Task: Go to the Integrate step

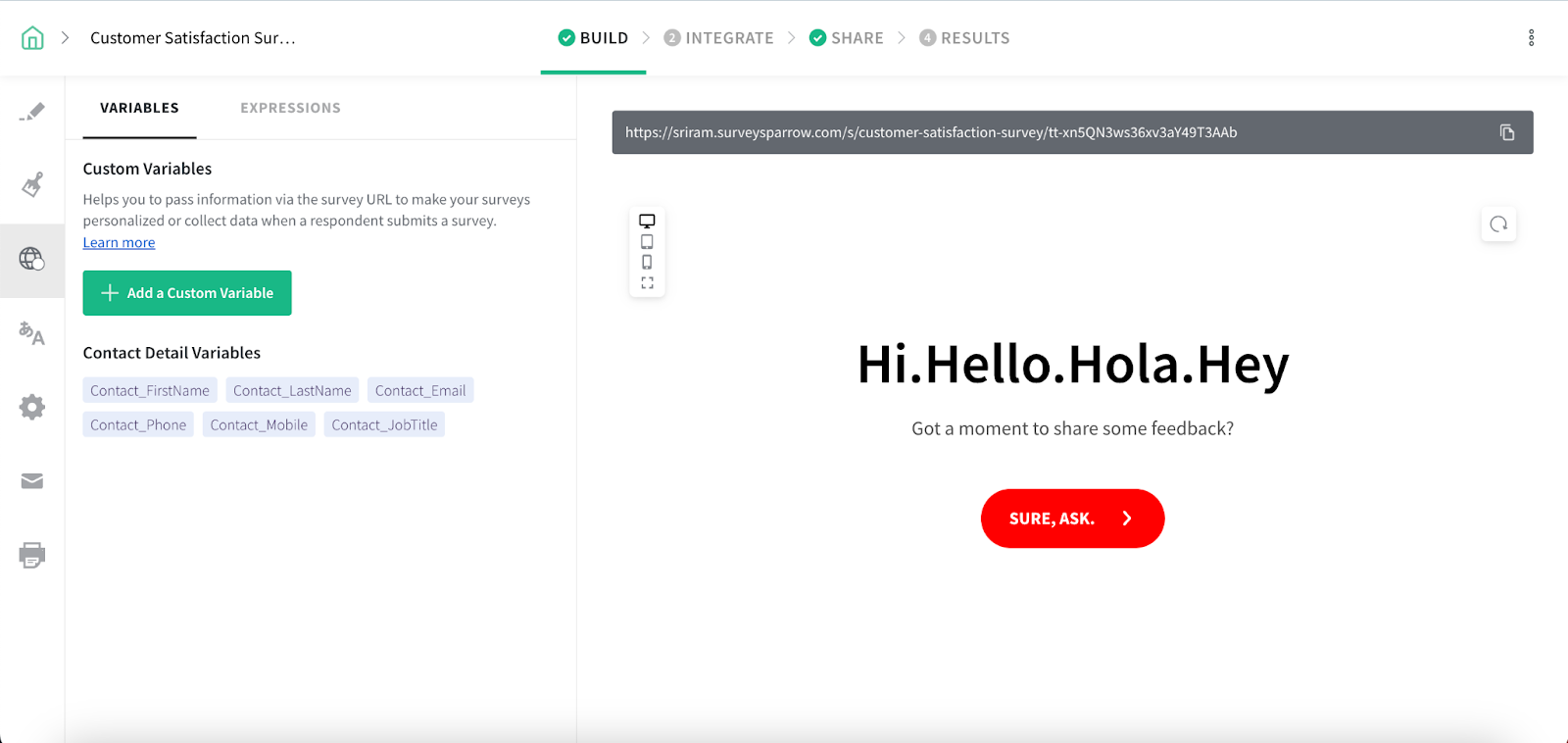Action: pyautogui.click(x=718, y=38)
